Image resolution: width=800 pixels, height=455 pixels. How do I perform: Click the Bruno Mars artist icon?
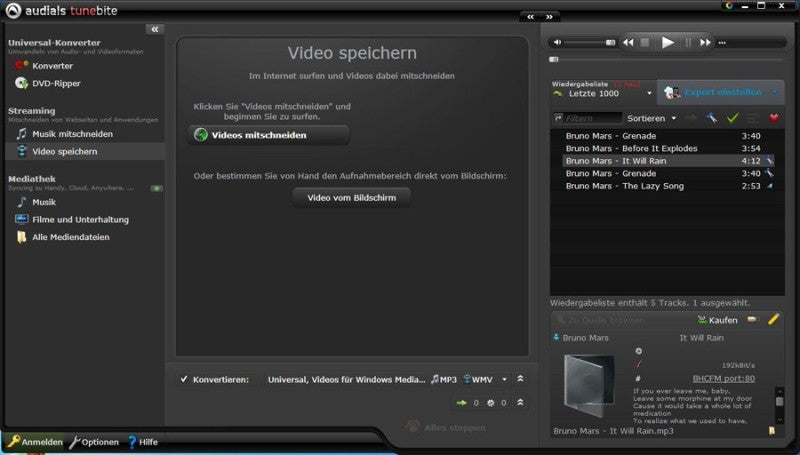(x=556, y=338)
